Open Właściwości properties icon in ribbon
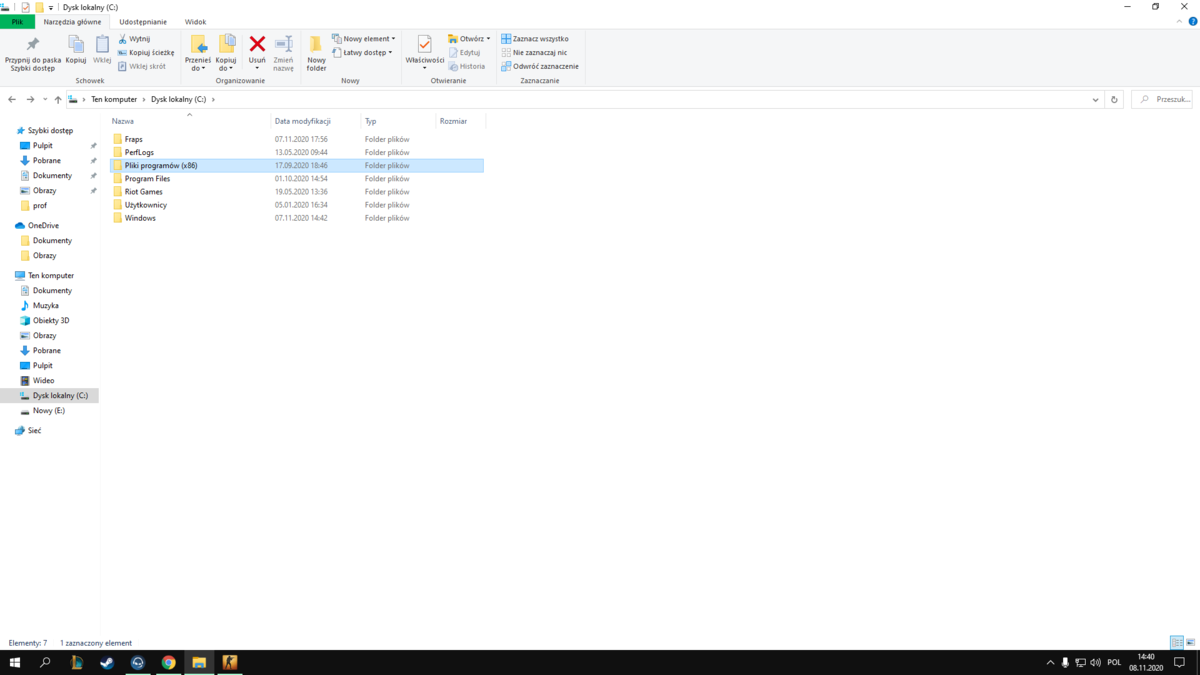 click(424, 52)
